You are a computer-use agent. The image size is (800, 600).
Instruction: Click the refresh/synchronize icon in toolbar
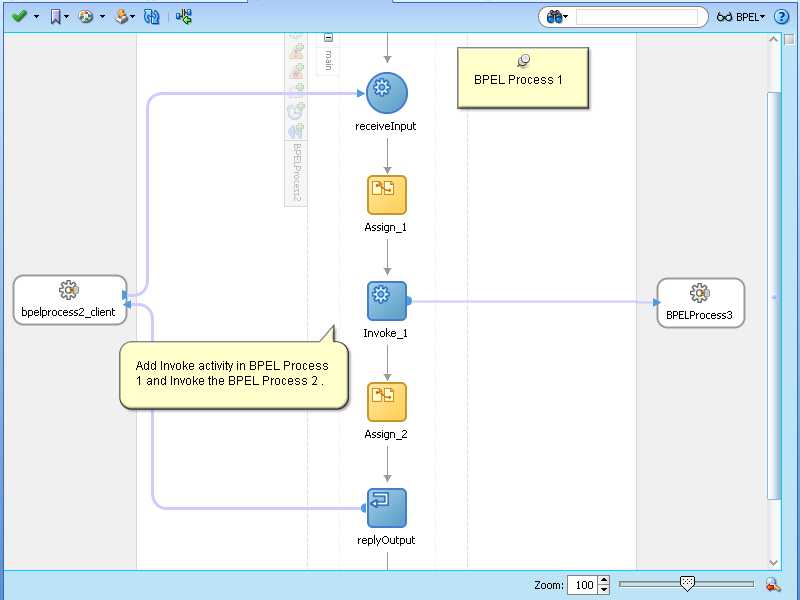tap(151, 16)
